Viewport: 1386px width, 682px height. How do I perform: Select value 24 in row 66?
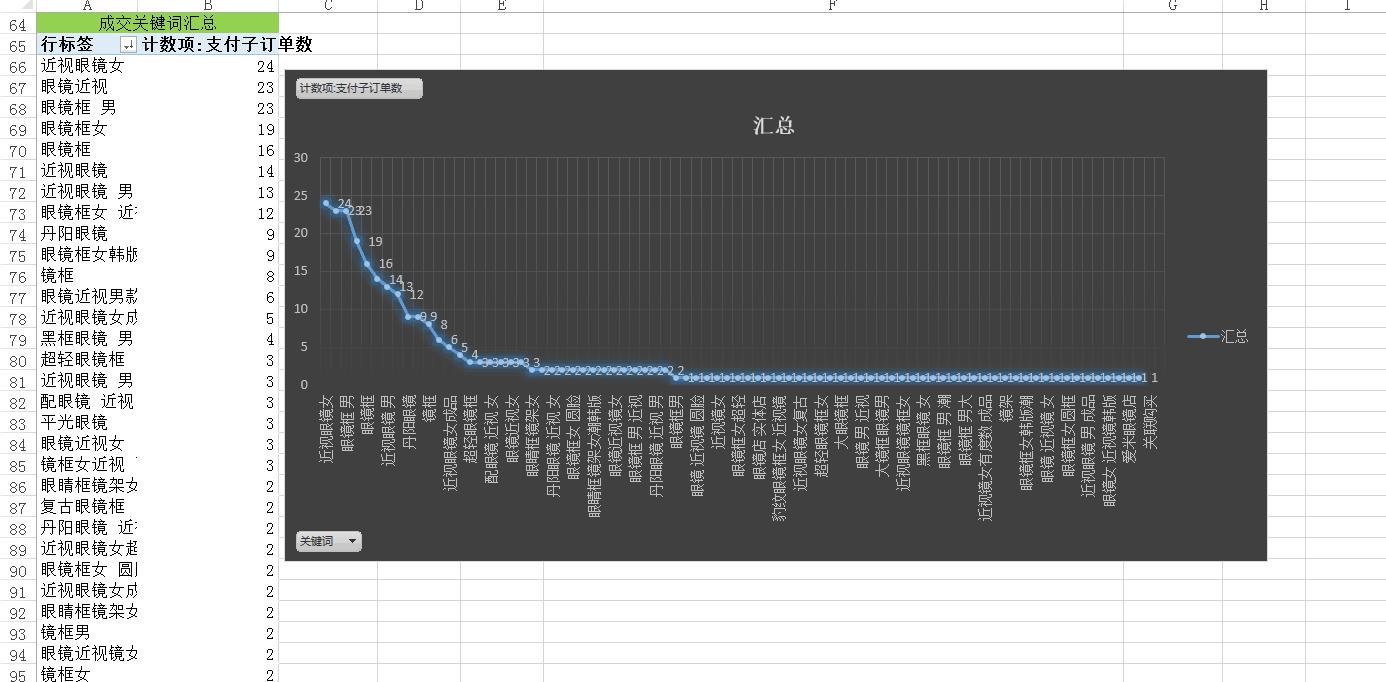208,66
